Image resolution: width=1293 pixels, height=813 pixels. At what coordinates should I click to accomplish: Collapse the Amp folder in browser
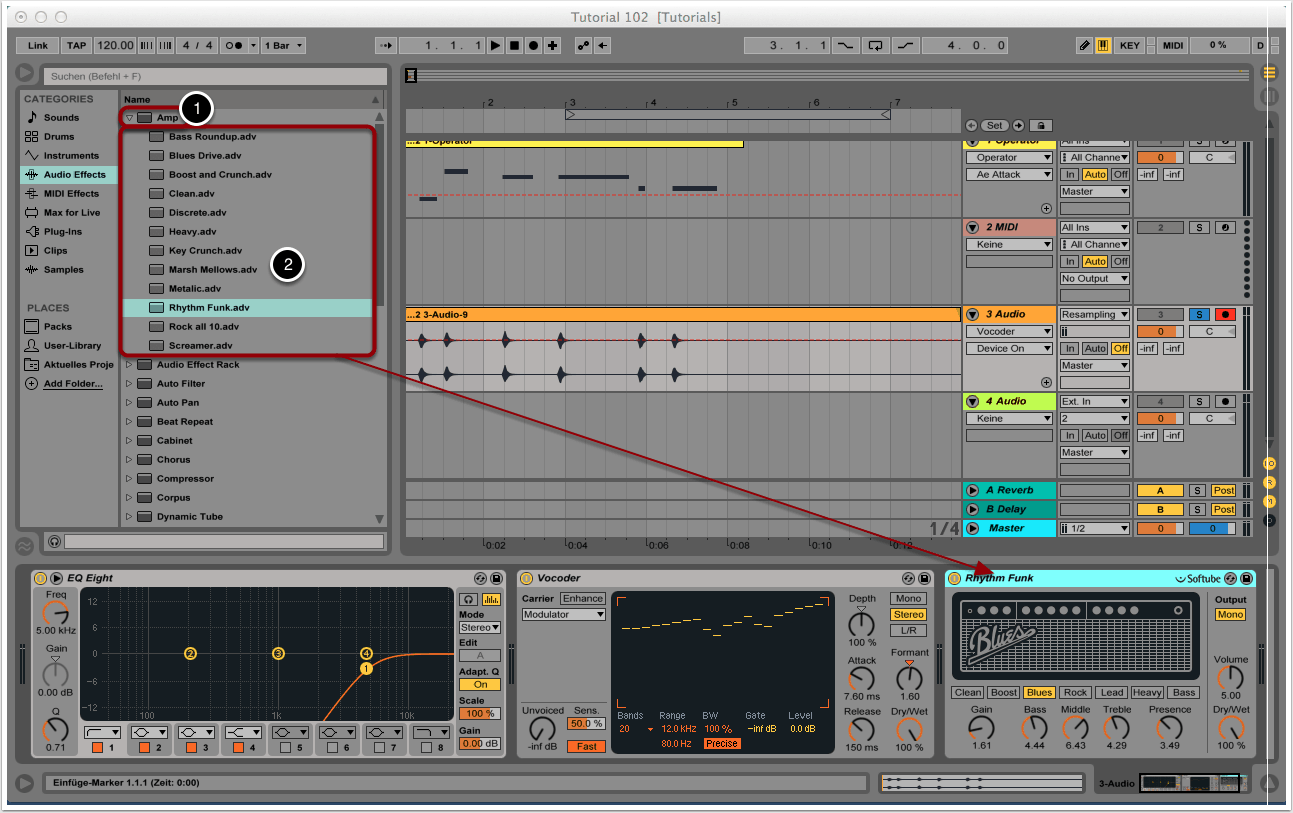tap(129, 118)
